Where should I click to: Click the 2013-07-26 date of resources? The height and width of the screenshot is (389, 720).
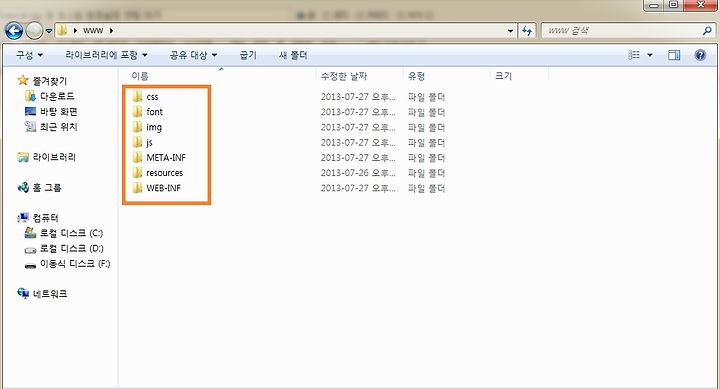[x=358, y=173]
